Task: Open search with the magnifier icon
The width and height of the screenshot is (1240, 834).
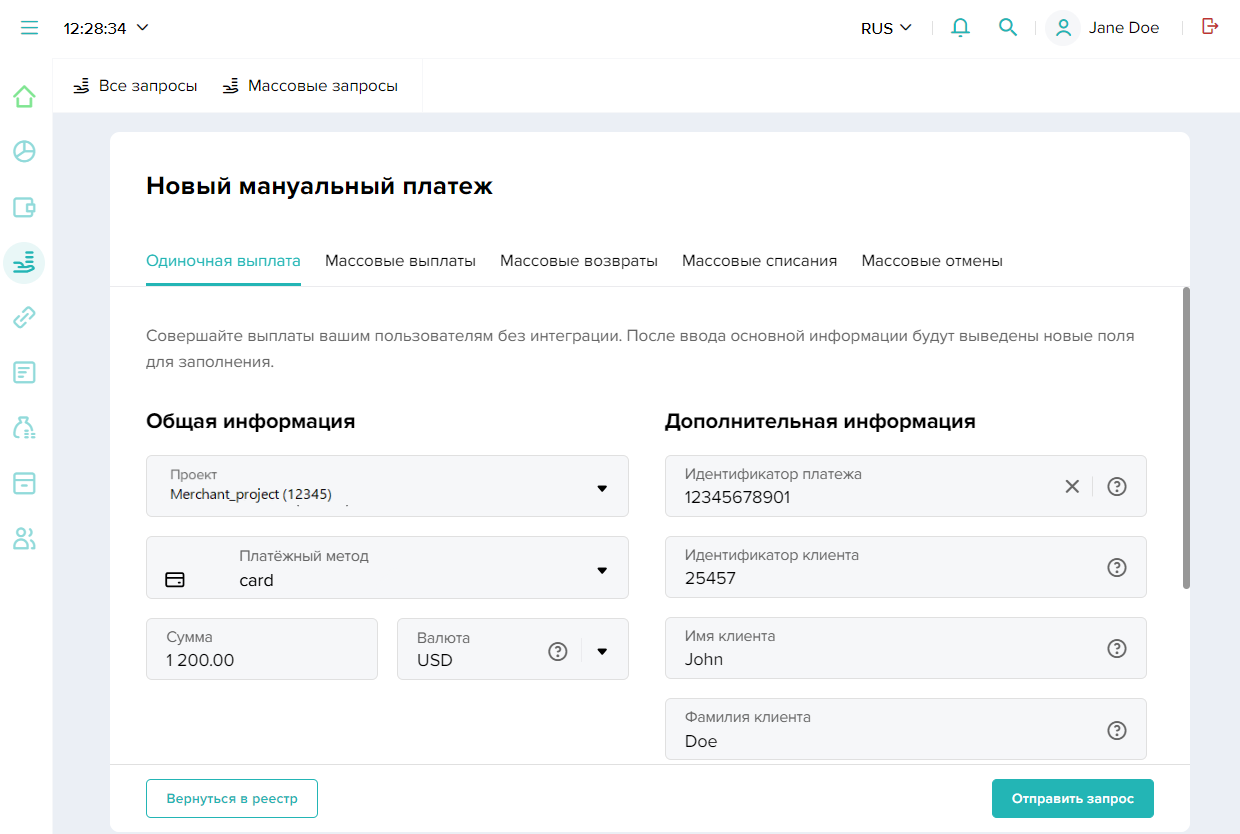Action: click(x=1008, y=28)
